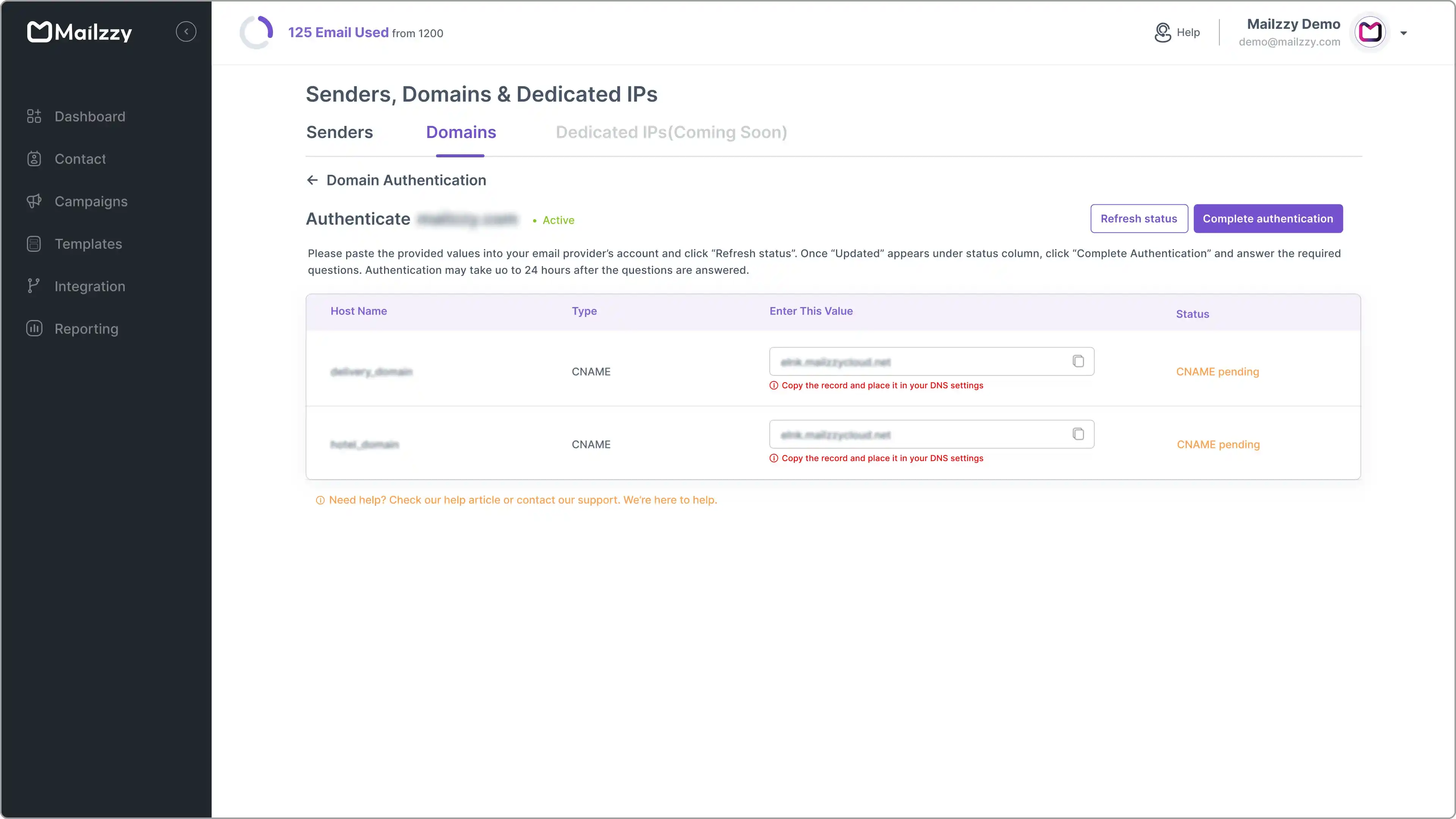Select the Contact icon in sidebar
The width and height of the screenshot is (1456, 819).
[34, 159]
